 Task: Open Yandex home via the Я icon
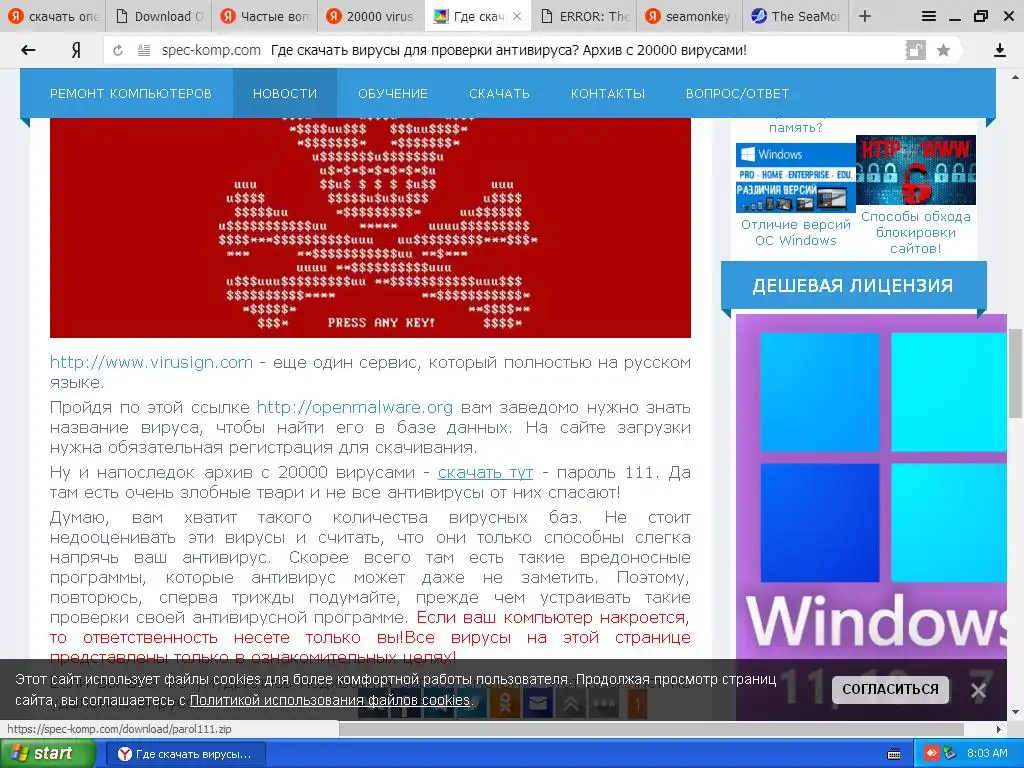tap(76, 50)
